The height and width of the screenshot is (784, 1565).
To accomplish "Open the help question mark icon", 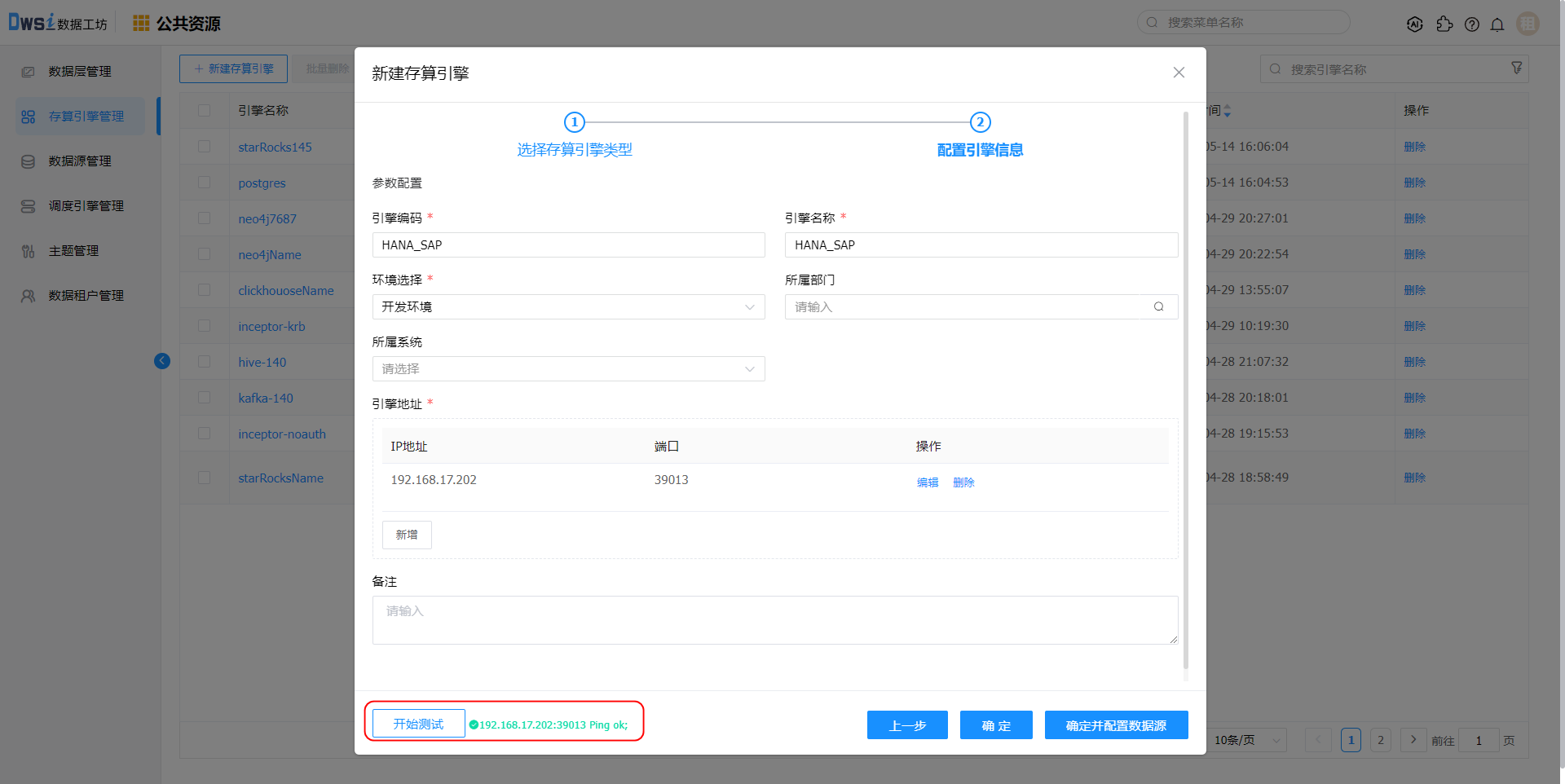I will (1471, 24).
